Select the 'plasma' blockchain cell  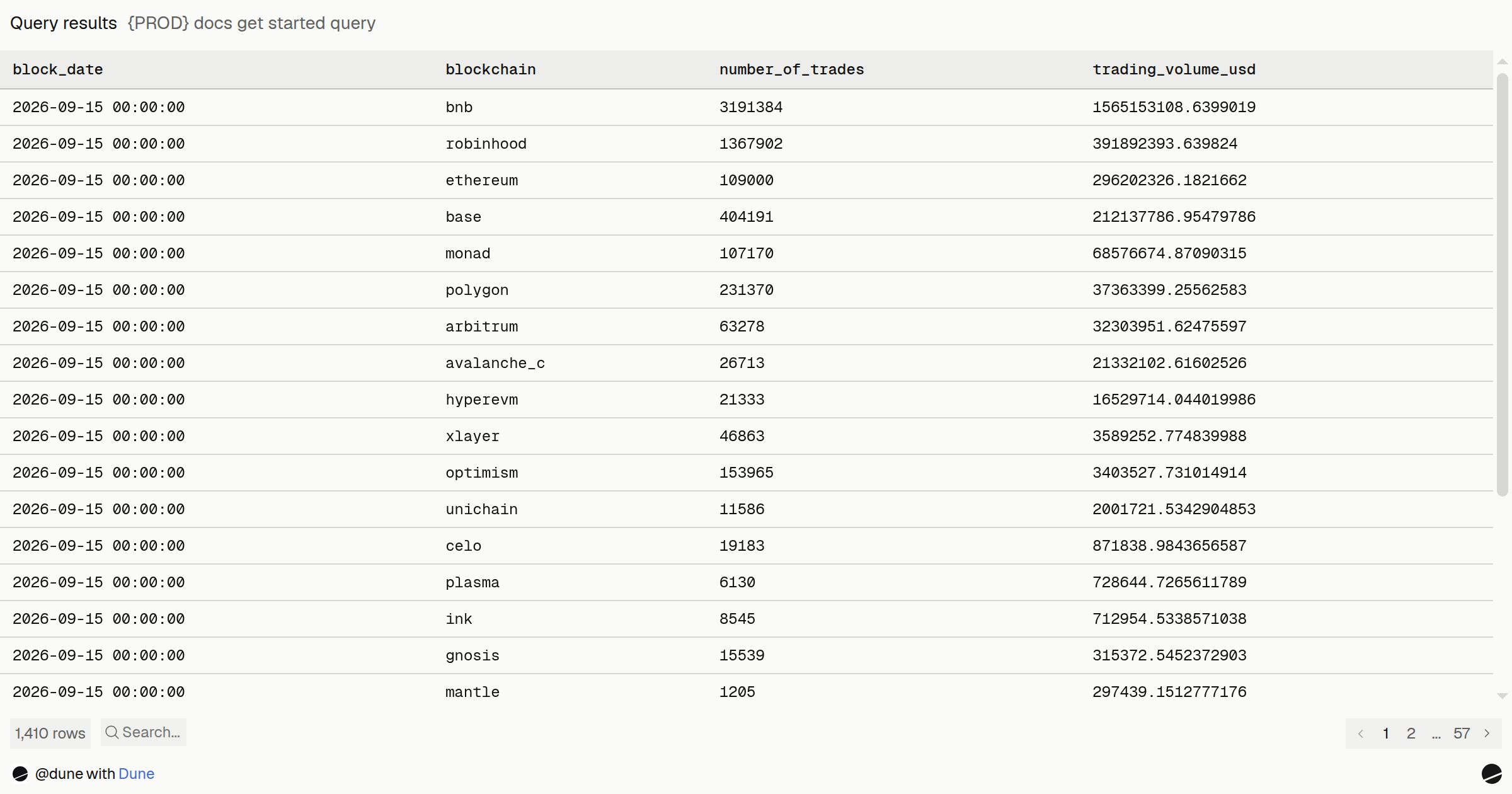472,582
